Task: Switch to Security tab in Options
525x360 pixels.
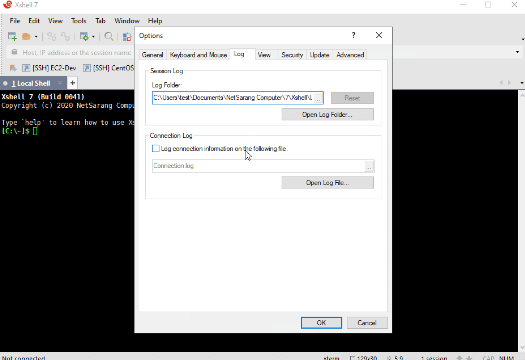Action: [292, 55]
